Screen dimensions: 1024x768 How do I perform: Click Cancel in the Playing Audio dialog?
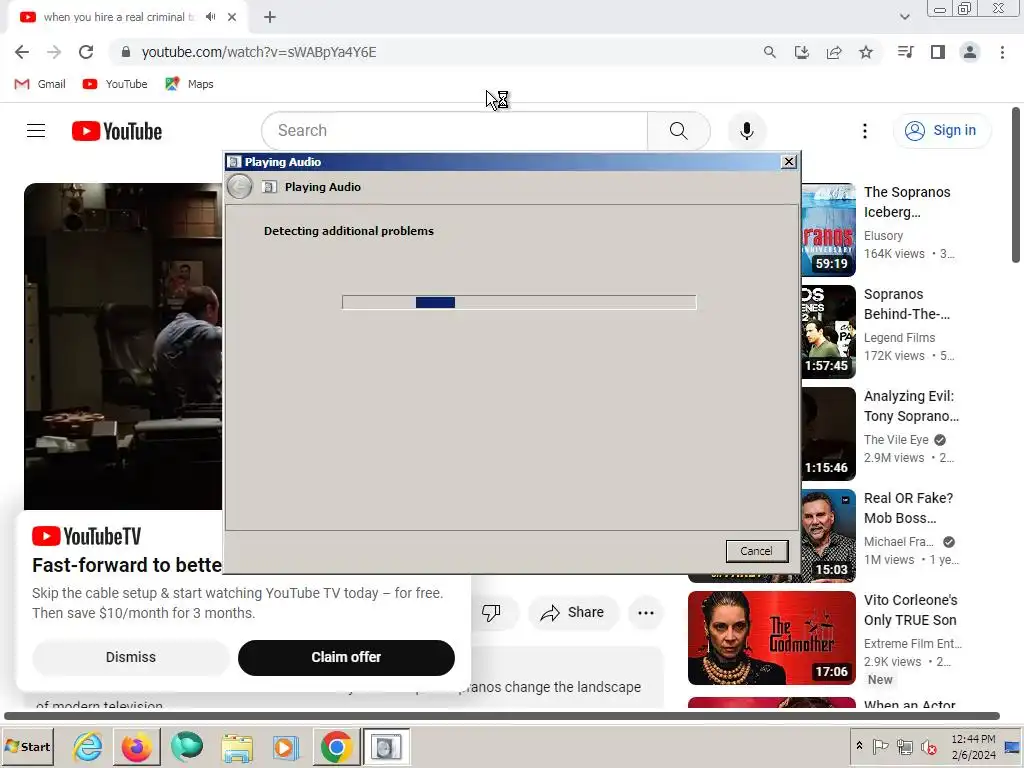click(x=757, y=551)
